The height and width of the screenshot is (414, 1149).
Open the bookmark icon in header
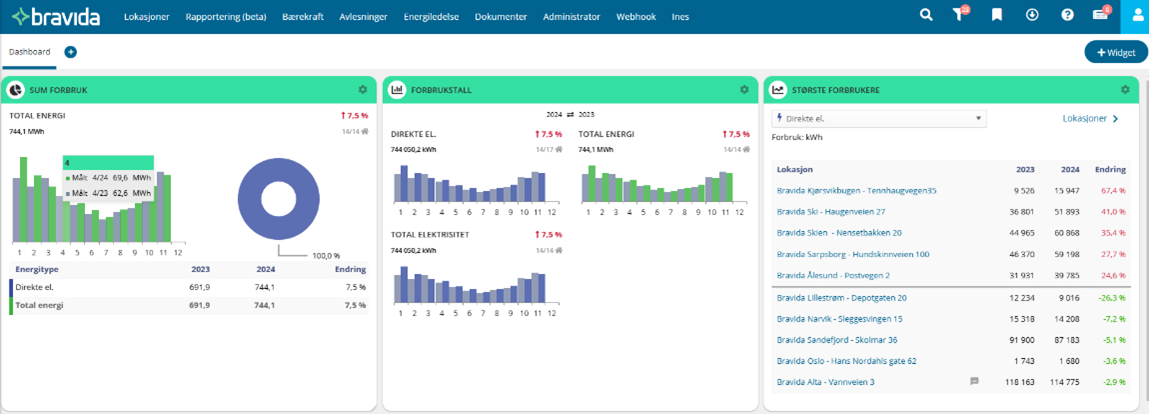tap(997, 15)
